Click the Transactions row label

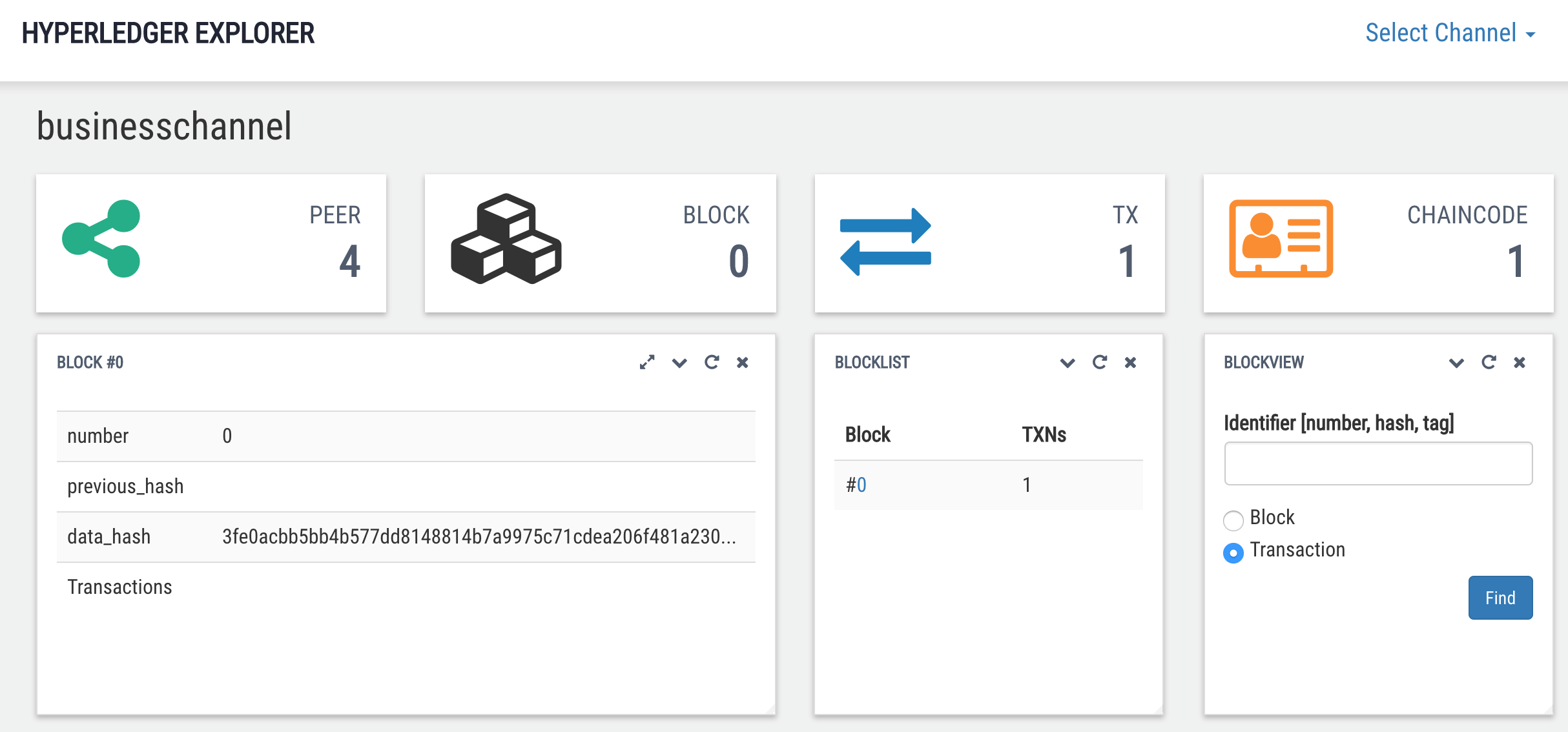click(x=119, y=587)
